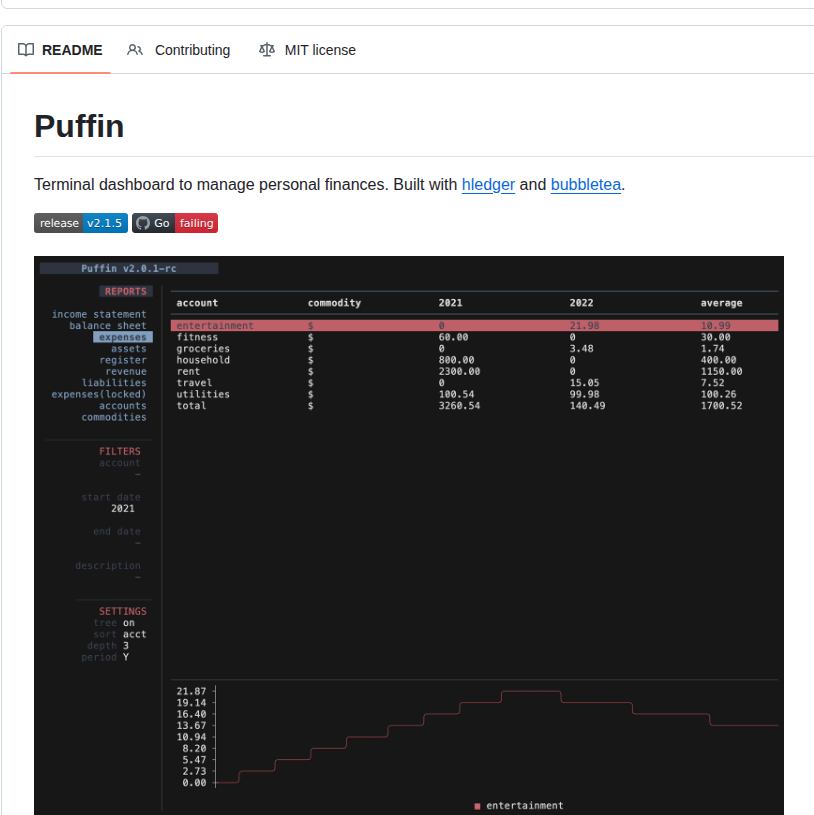The height and width of the screenshot is (815, 814).
Task: Click the balance scale icon beside MIT license
Action: pyautogui.click(x=267, y=50)
